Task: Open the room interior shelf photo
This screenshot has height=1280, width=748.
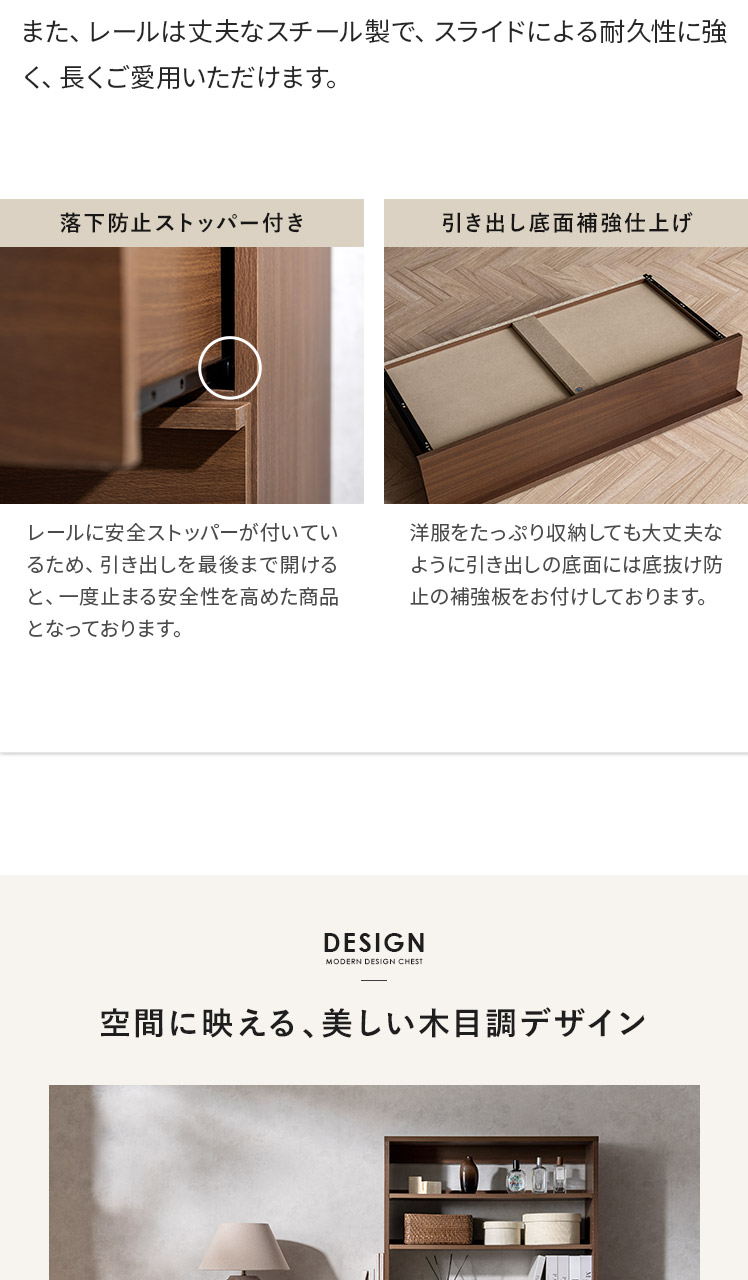Action: 374,1182
